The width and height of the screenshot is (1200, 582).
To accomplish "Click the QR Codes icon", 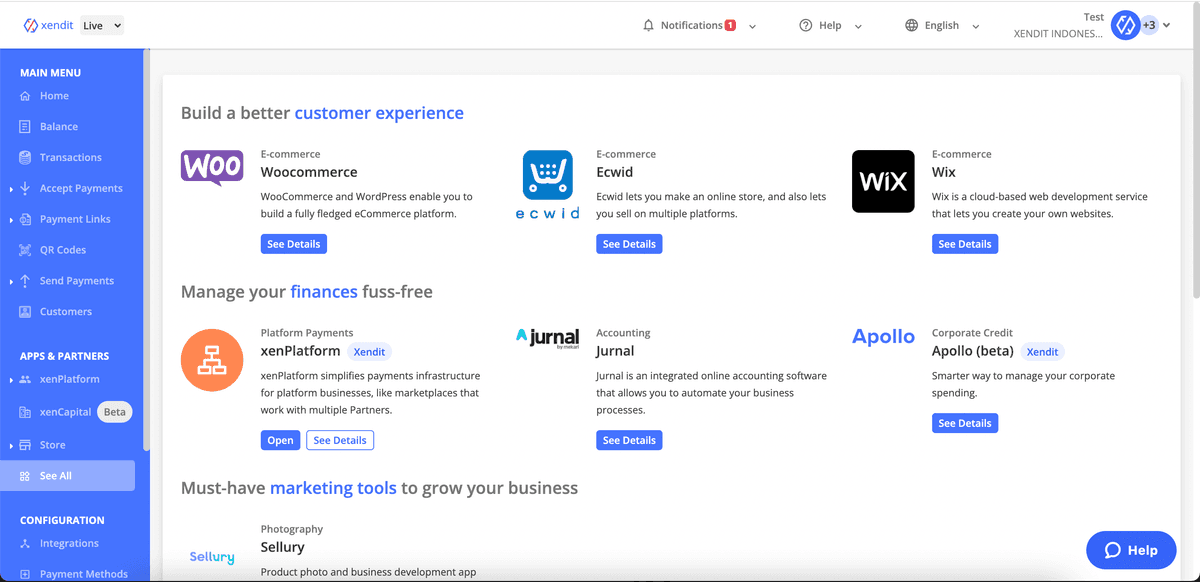I will (x=25, y=250).
